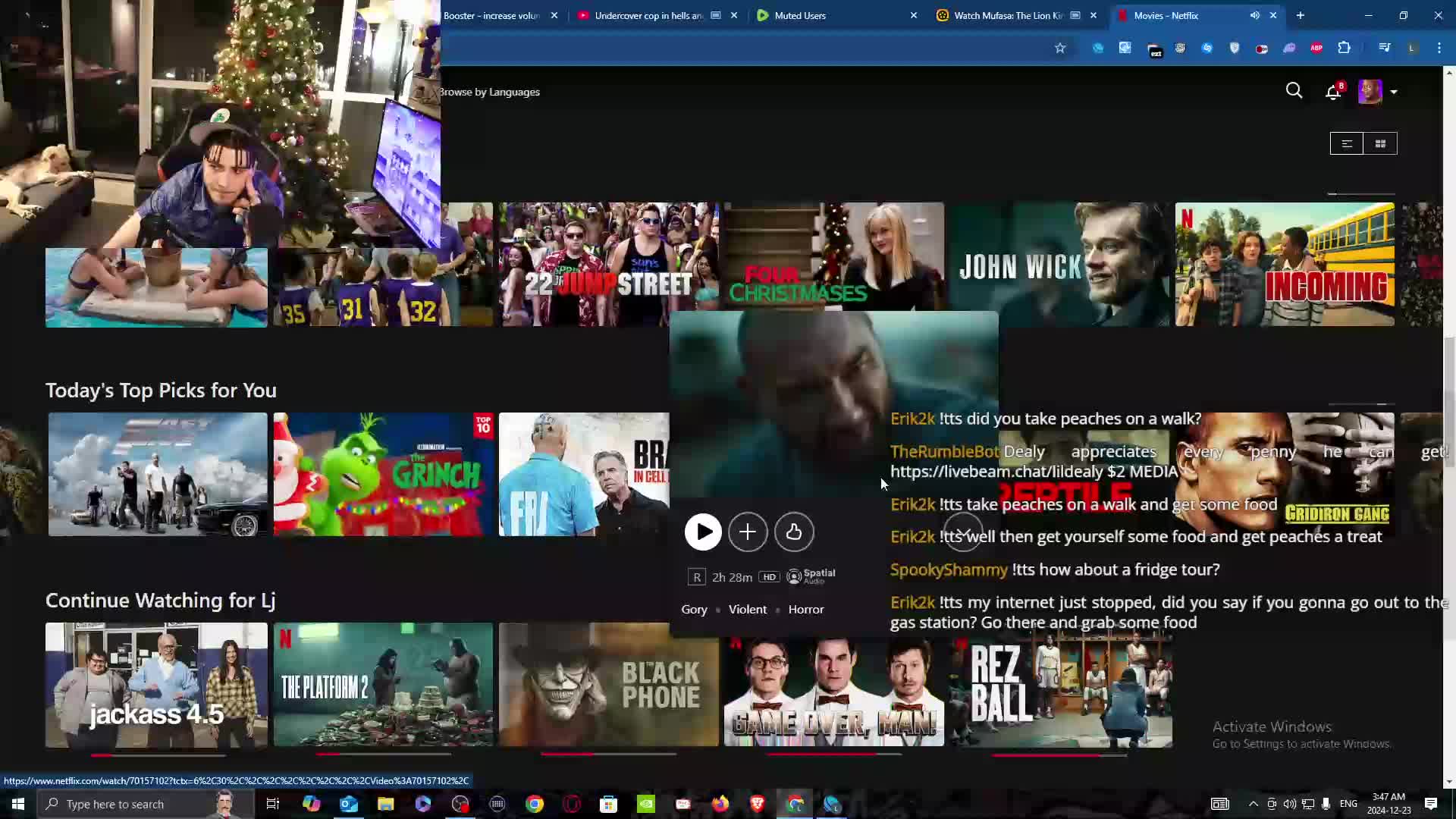This screenshot has width=1456, height=819.
Task: Open Microsoft Store from taskbar
Action: 609,804
